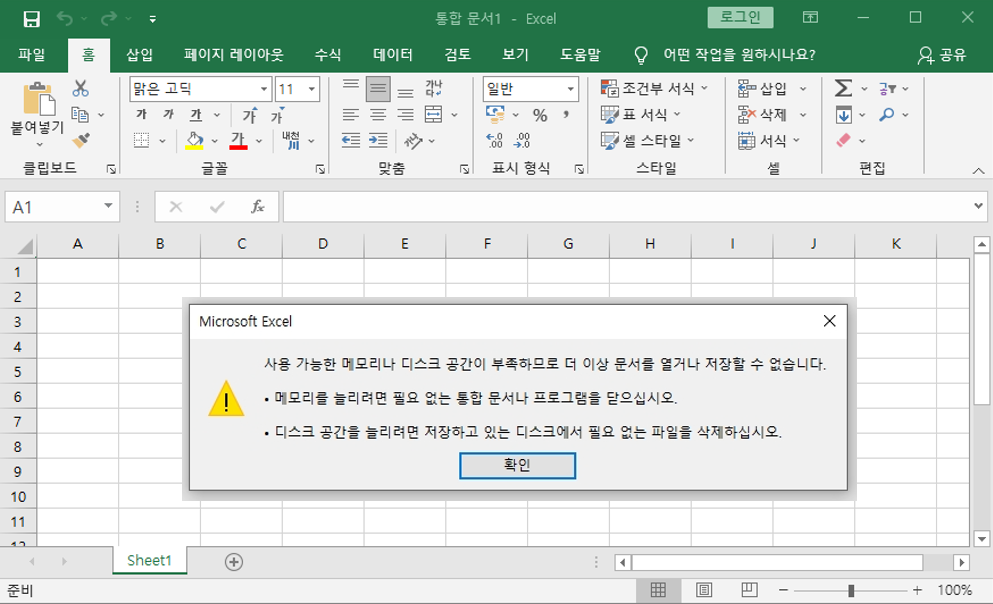Screen dimensions: 993x604
Task: Open the 데이터 ribbon tab
Action: pyautogui.click(x=393, y=54)
